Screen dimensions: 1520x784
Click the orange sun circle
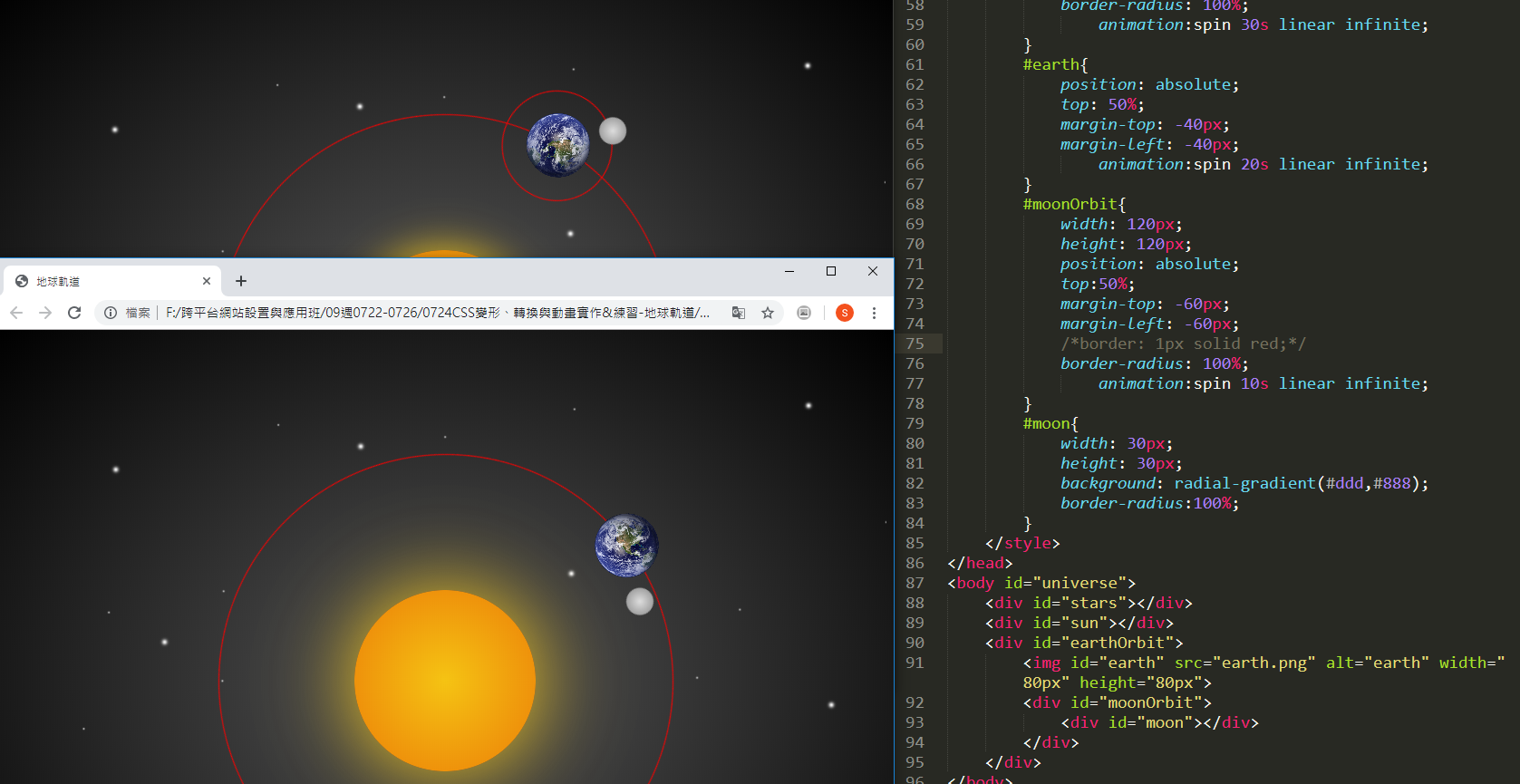445,681
